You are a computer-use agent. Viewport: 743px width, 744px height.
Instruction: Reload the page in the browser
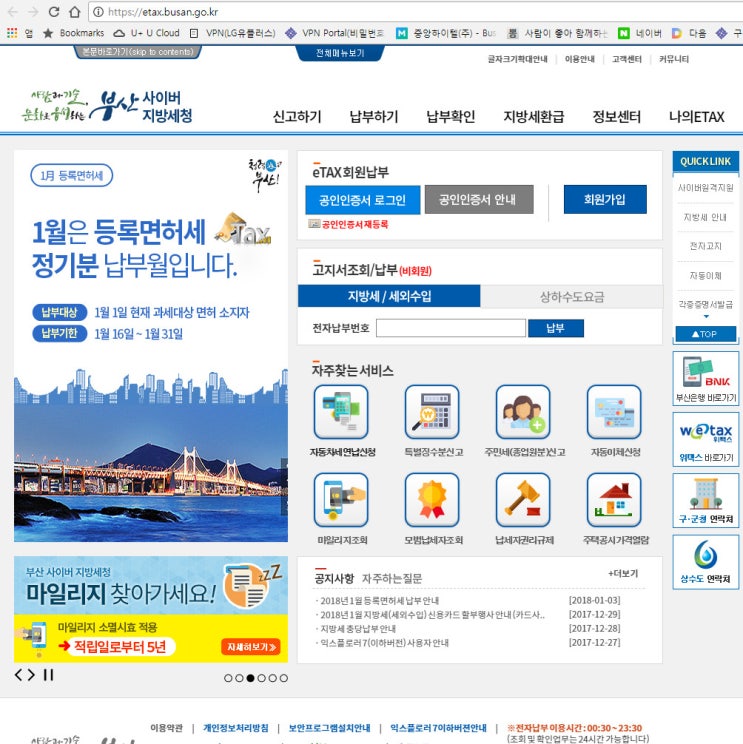pos(54,12)
